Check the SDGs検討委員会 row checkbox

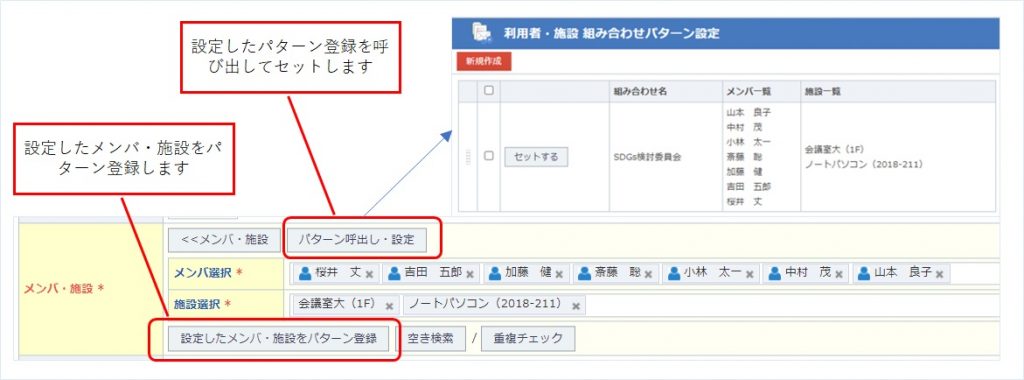(x=488, y=156)
